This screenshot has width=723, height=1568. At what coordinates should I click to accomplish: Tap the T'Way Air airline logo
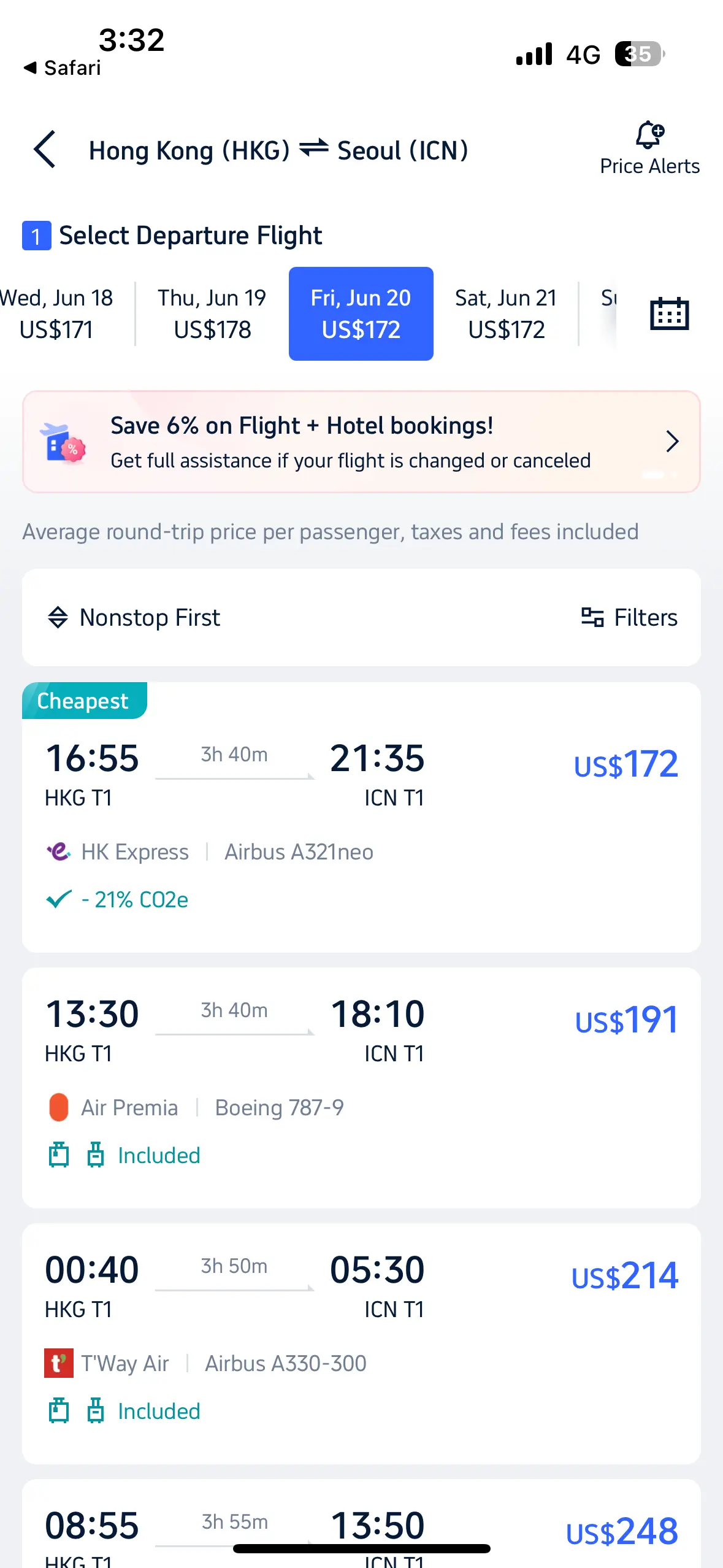click(59, 1363)
